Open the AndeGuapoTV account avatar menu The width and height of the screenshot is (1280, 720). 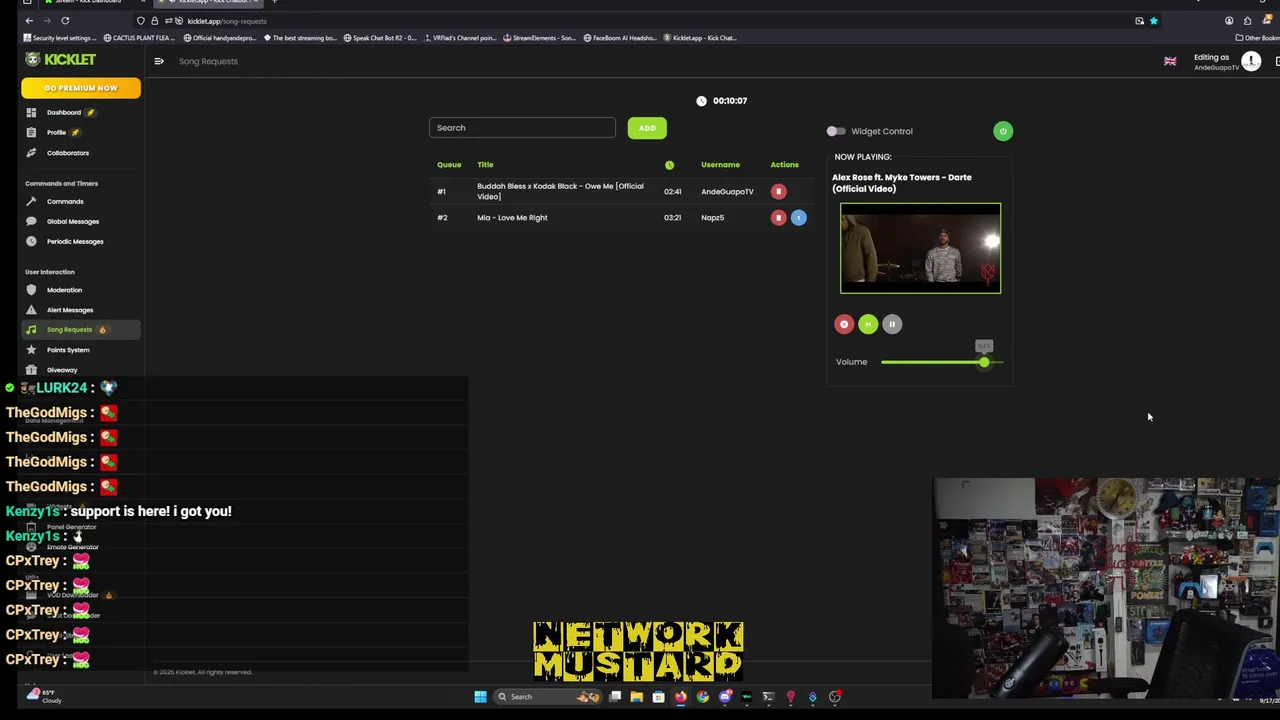[1251, 61]
